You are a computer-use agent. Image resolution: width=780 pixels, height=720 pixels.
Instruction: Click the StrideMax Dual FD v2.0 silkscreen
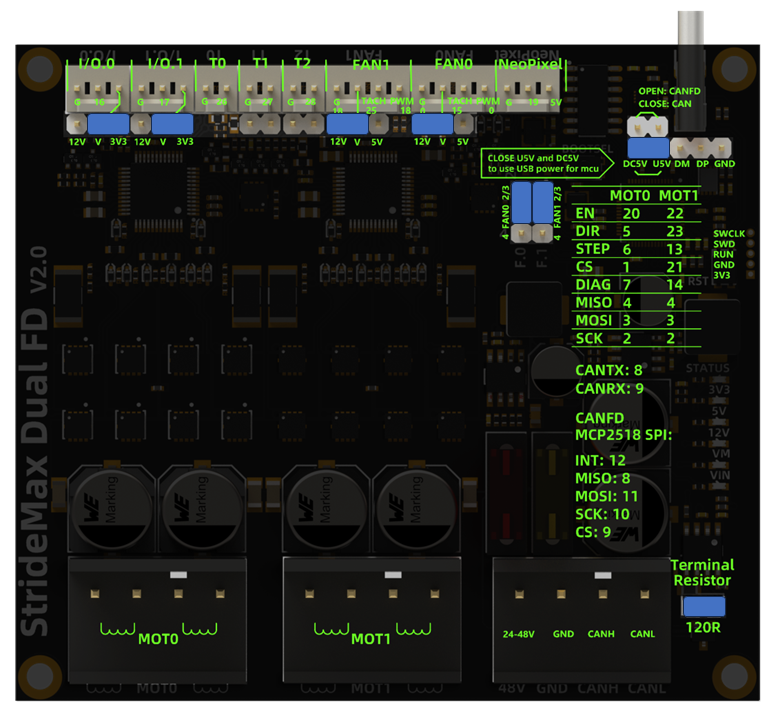point(35,441)
